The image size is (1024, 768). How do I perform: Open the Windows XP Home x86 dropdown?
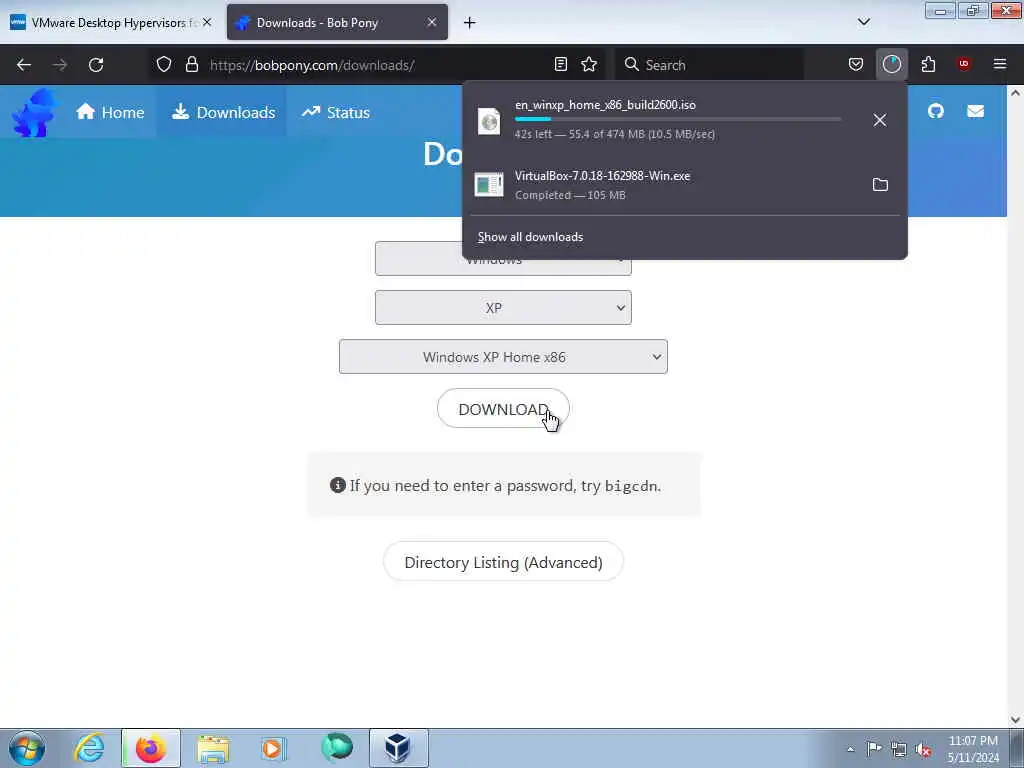503,357
